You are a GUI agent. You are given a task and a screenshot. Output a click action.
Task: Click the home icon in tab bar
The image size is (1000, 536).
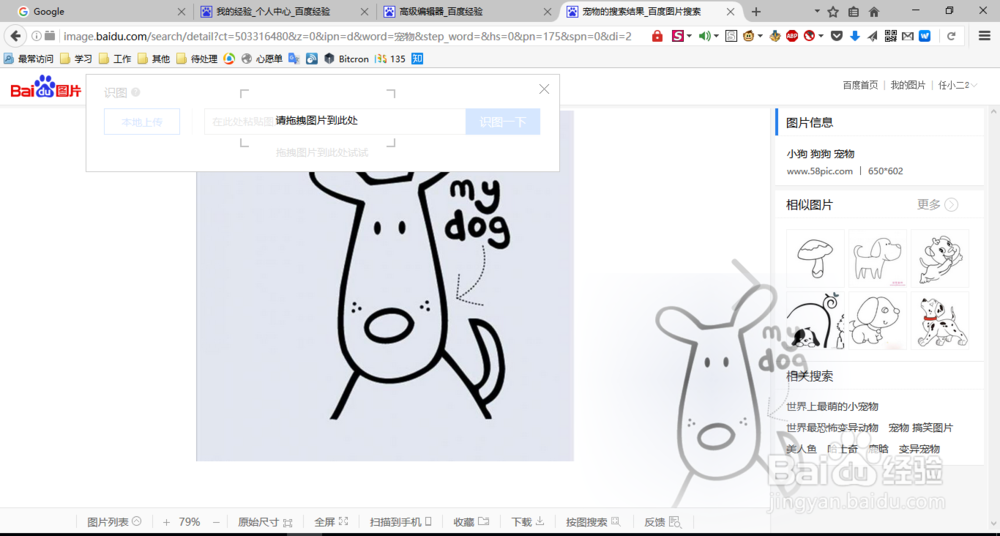pyautogui.click(x=874, y=11)
